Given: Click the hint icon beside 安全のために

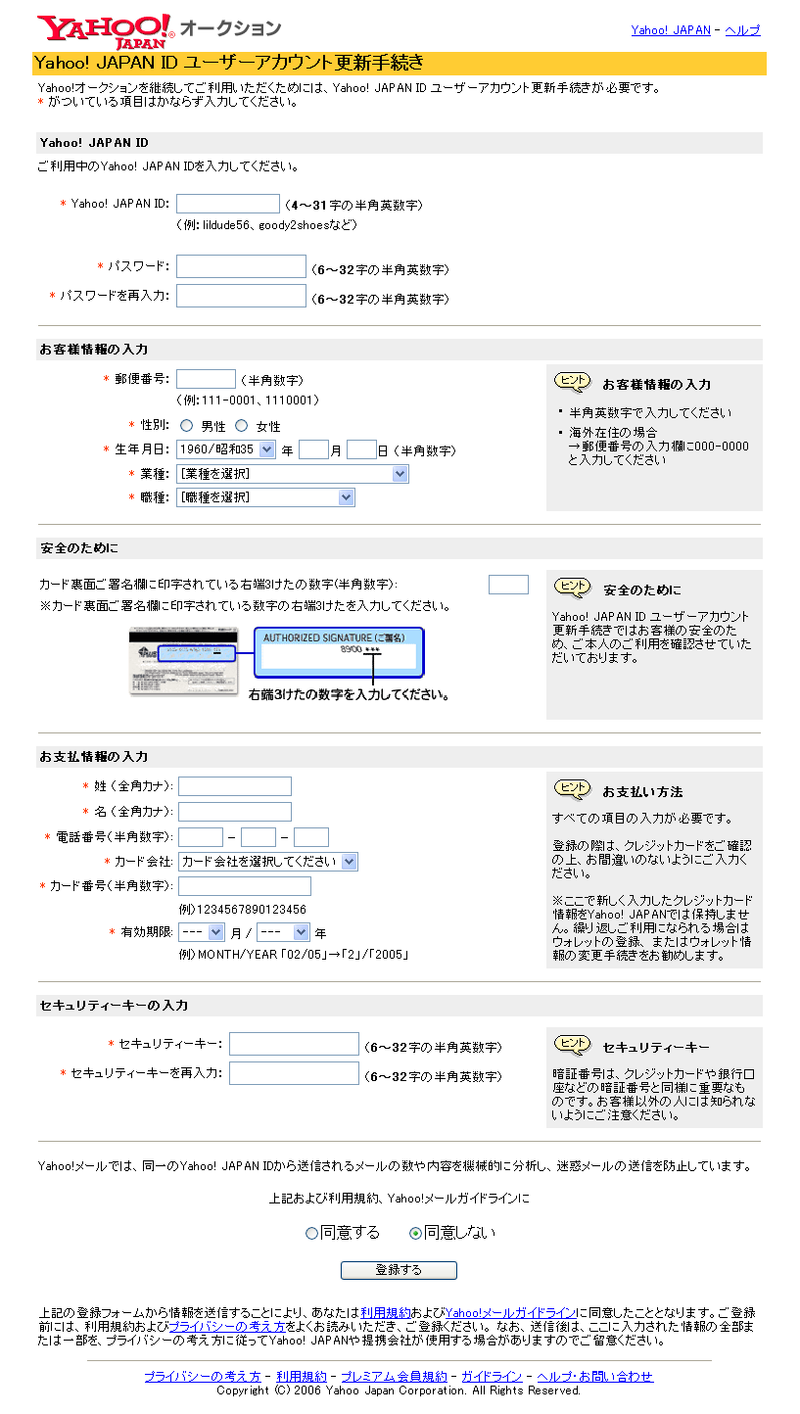Looking at the screenshot, I should 572,587.
